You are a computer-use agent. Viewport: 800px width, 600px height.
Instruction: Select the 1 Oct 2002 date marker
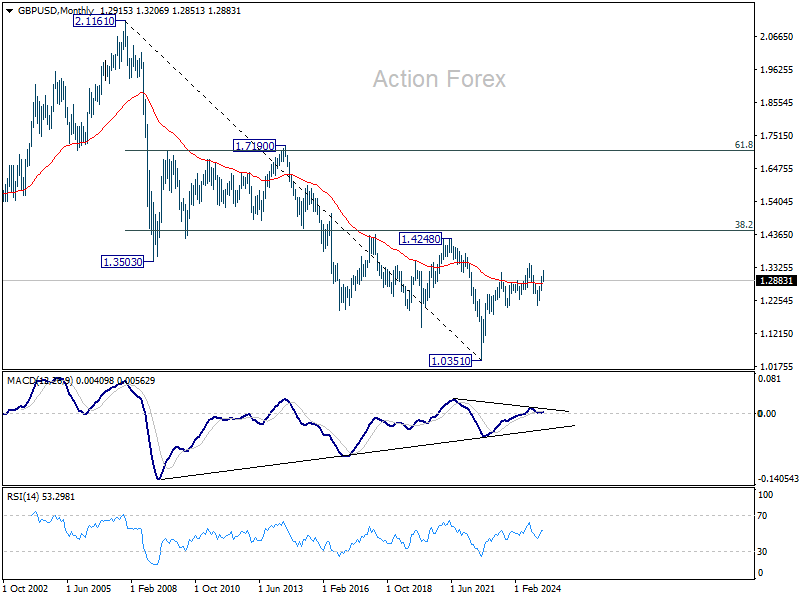26,588
